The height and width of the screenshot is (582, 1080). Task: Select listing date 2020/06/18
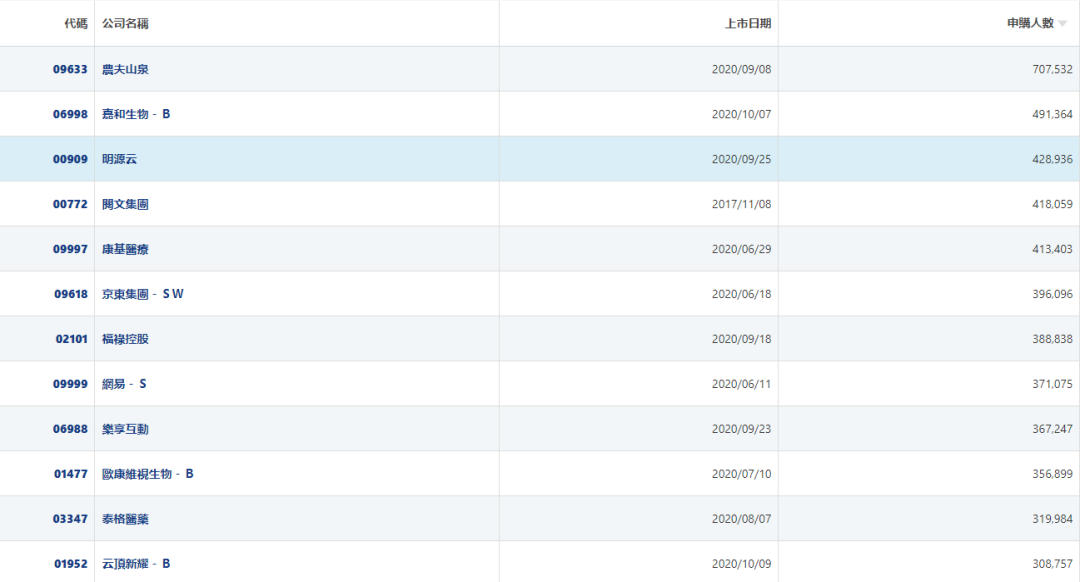[x=741, y=294]
